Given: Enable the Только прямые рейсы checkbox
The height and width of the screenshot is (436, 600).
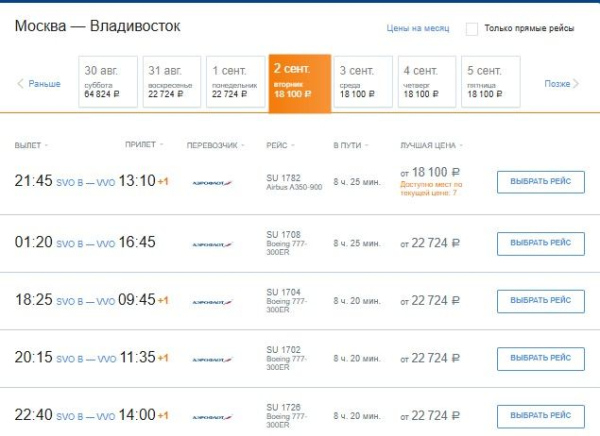Looking at the screenshot, I should coord(472,29).
